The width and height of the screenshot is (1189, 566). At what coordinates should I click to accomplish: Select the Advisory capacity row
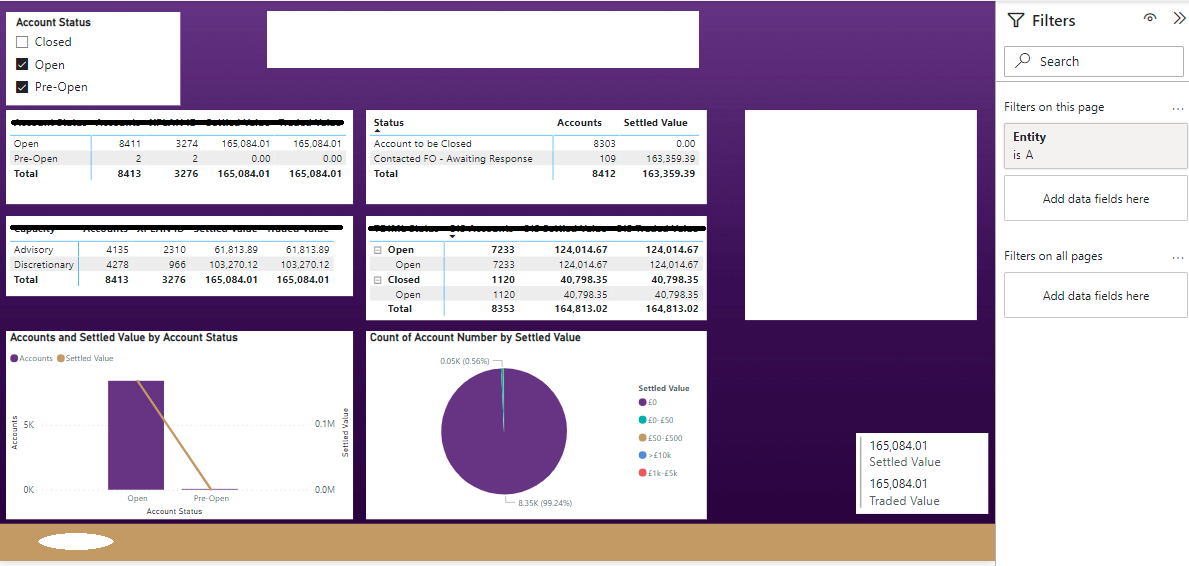tap(172, 249)
